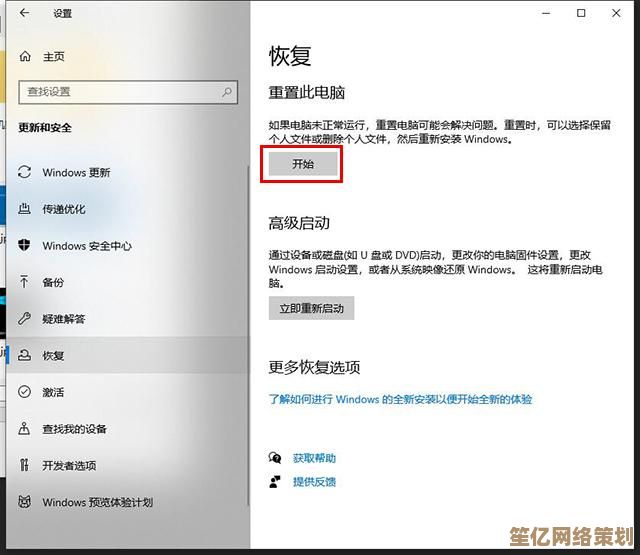Focus the 查找设置 search field

pyautogui.click(x=120, y=92)
